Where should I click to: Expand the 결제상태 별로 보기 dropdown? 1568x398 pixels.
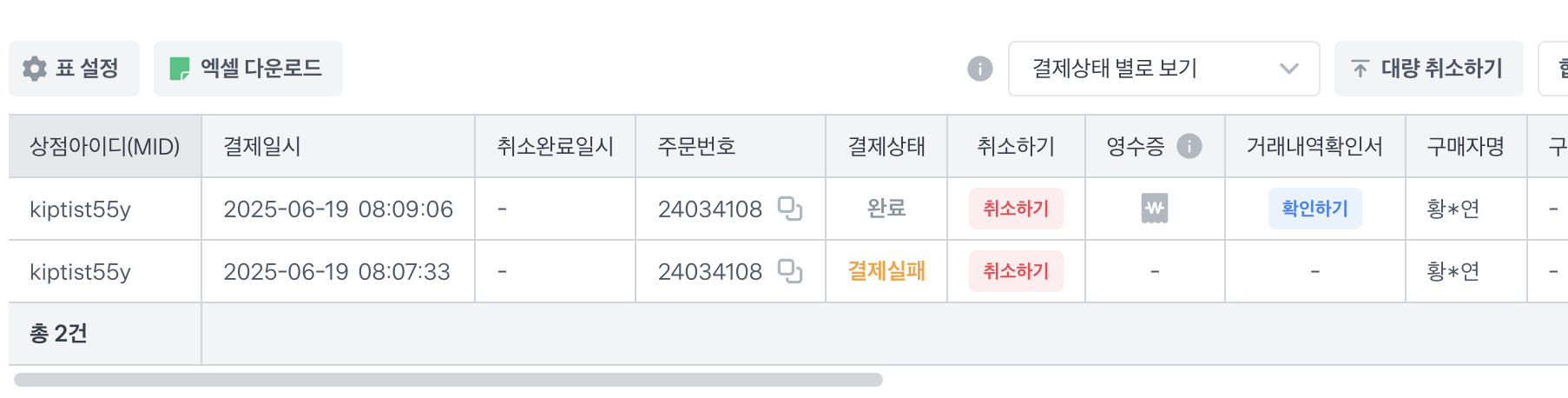point(1163,69)
